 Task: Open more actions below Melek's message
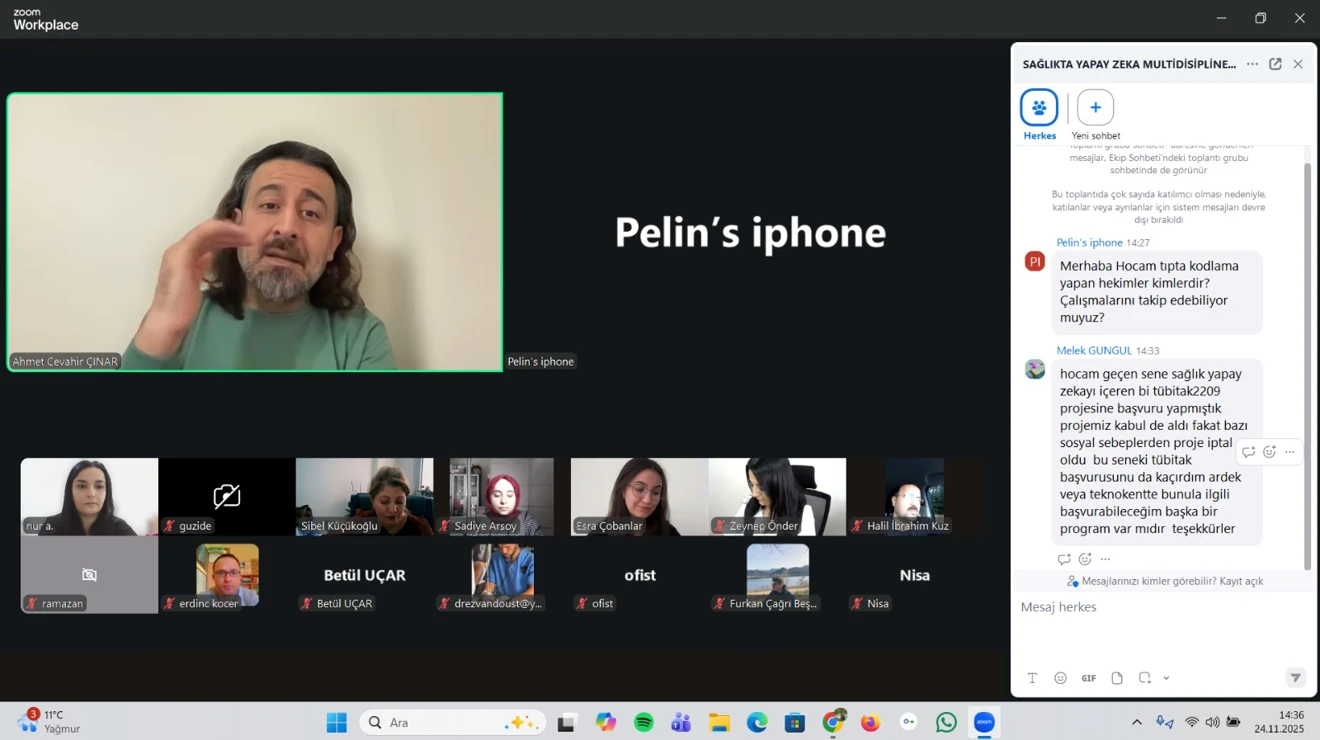tap(1105, 559)
